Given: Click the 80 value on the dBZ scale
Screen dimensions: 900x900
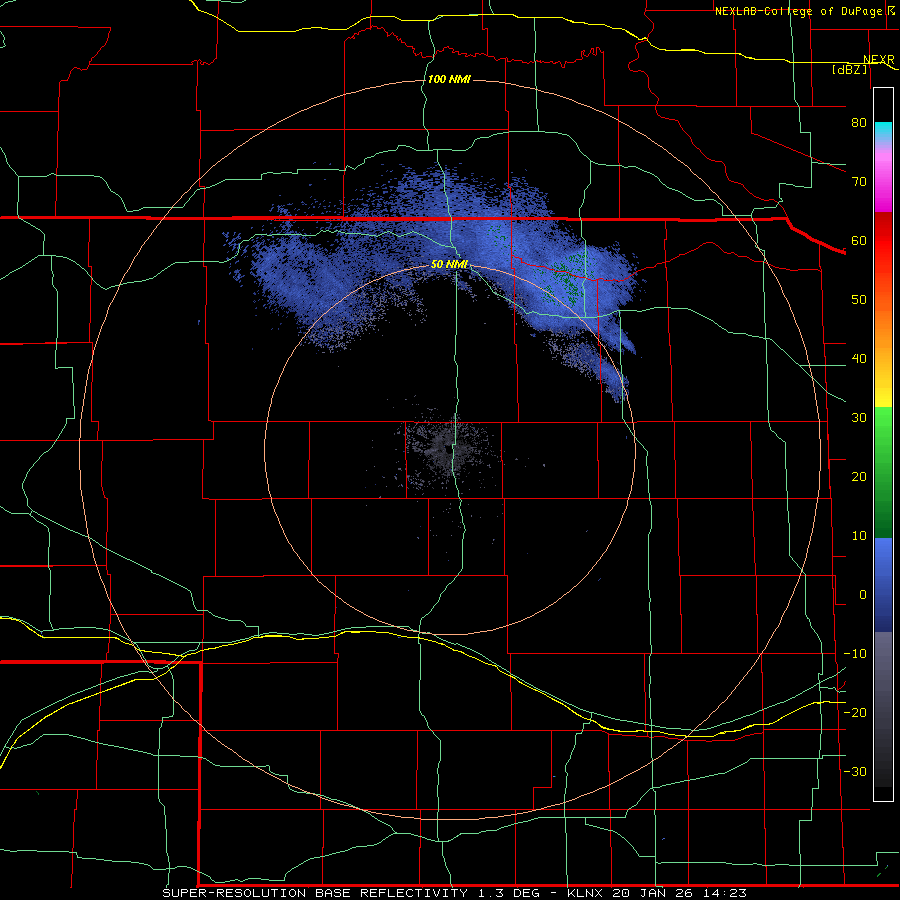Looking at the screenshot, I should pos(859,122).
